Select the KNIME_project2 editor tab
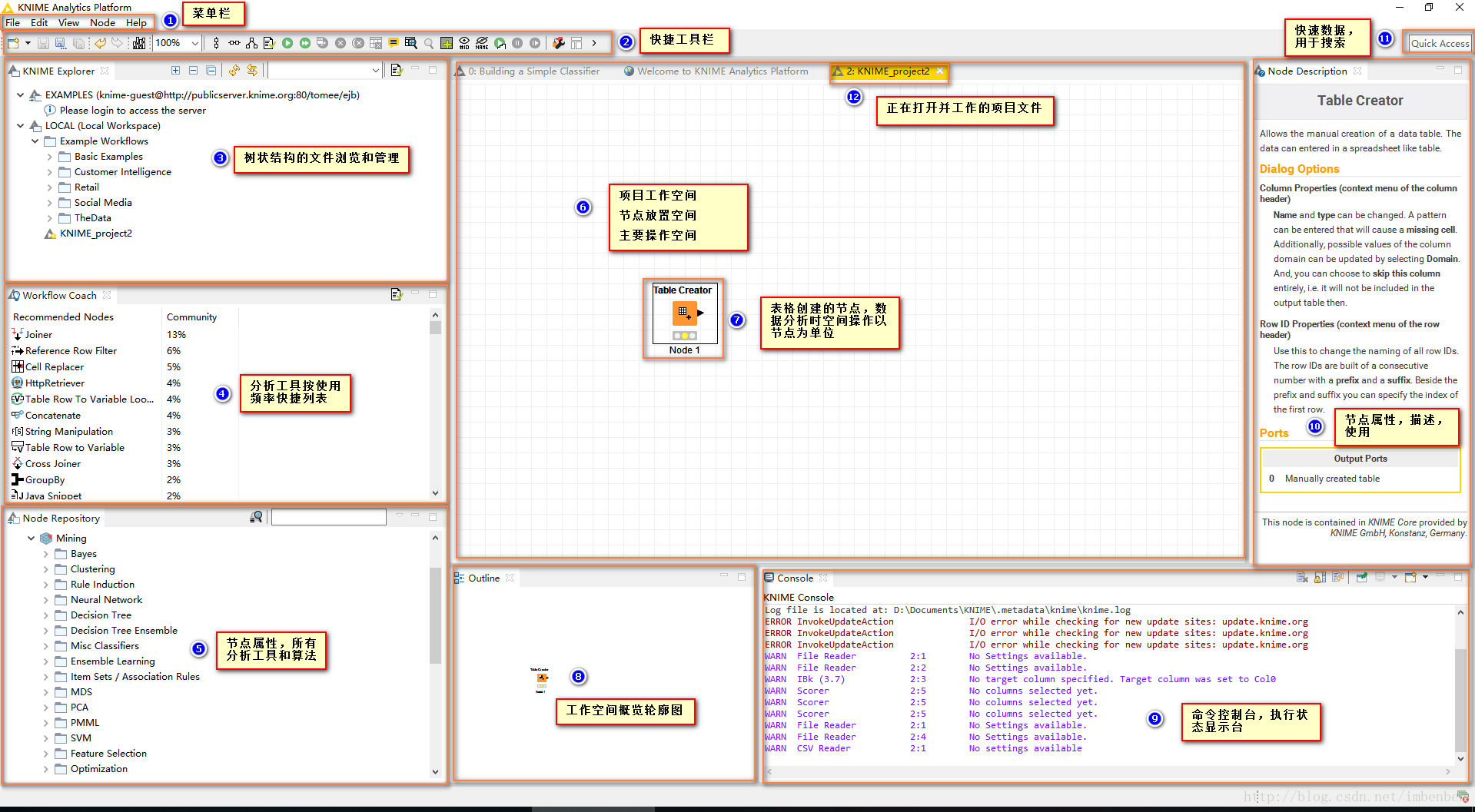The height and width of the screenshot is (812, 1475). [888, 71]
